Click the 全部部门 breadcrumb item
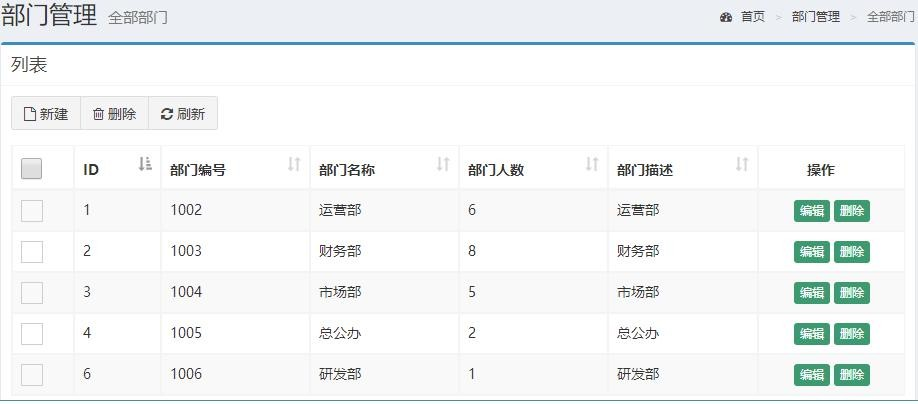This screenshot has width=918, height=404. (x=890, y=17)
